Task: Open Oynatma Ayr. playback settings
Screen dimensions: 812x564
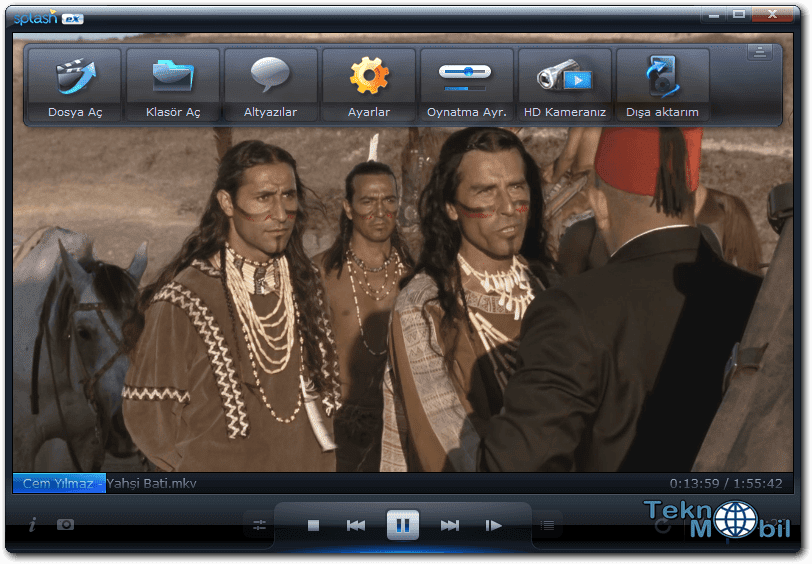Action: click(x=467, y=85)
